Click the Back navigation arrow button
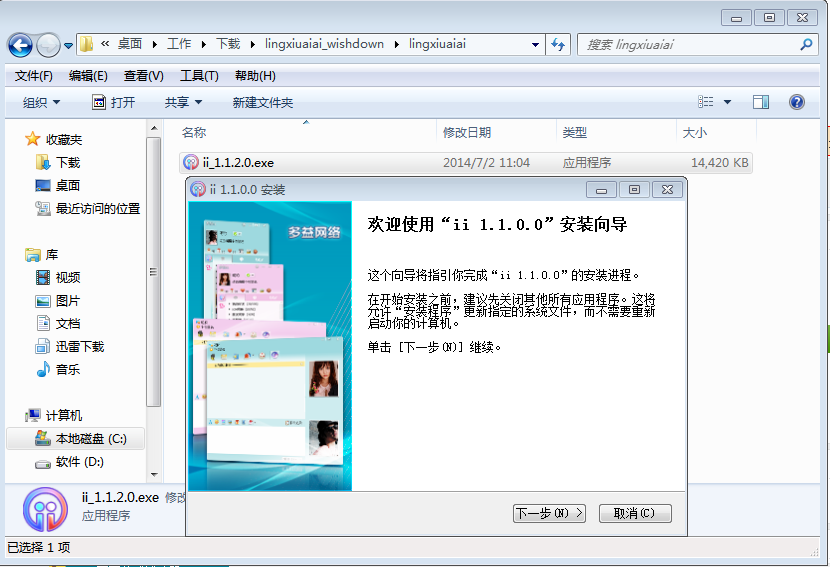The image size is (830, 567). [x=21, y=46]
